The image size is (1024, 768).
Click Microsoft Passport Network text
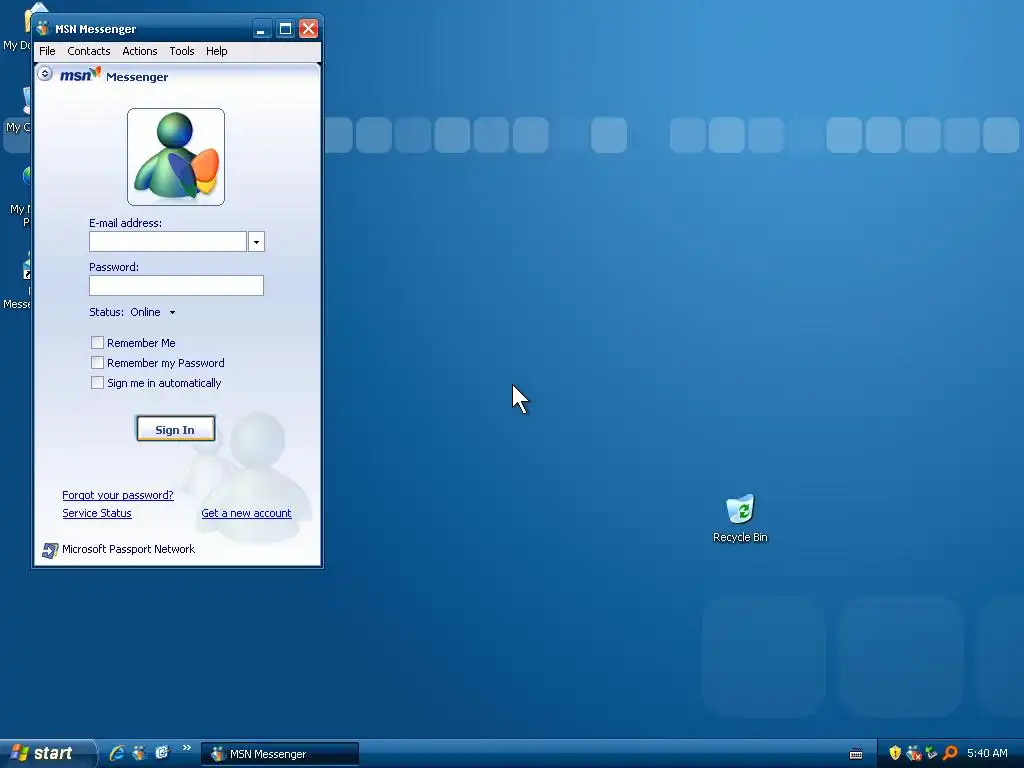128,549
